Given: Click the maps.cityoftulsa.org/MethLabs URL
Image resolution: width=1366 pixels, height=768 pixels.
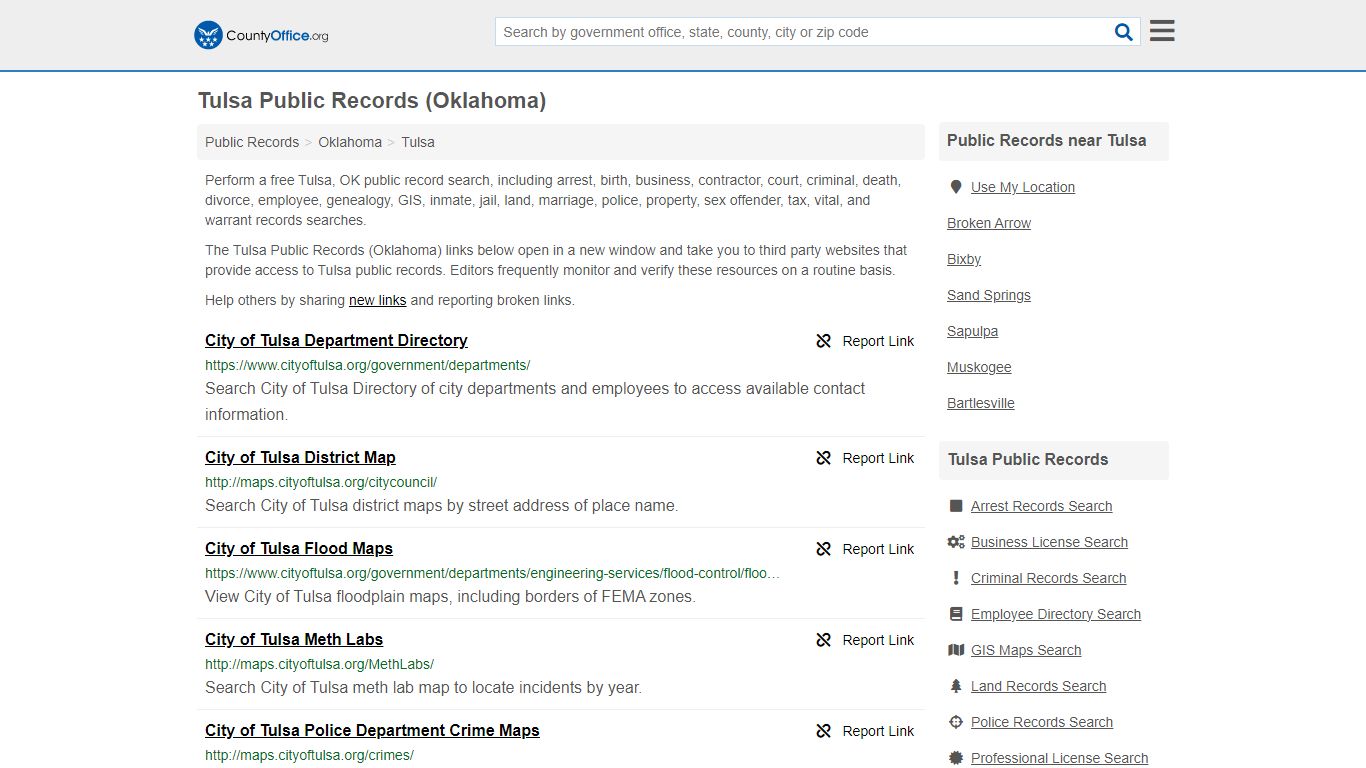Looking at the screenshot, I should click(319, 664).
